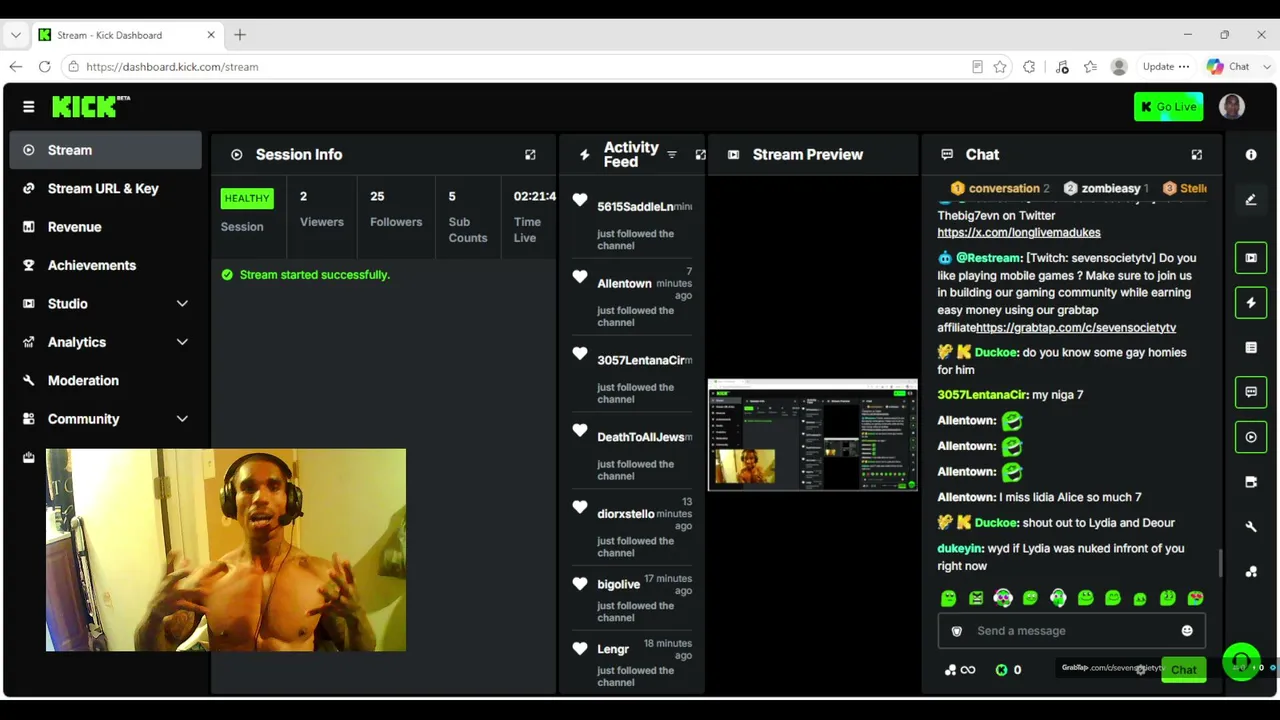Expand the Analytics menu section
Screen dimensions: 1280x720
pos(106,342)
